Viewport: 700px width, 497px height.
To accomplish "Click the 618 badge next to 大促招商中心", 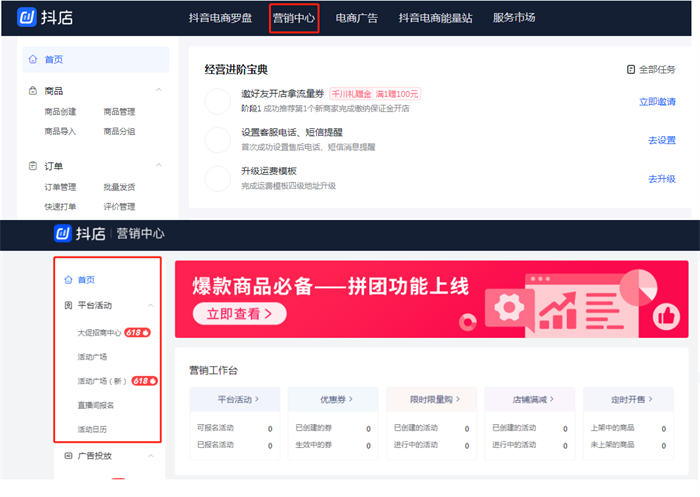I will (x=137, y=332).
